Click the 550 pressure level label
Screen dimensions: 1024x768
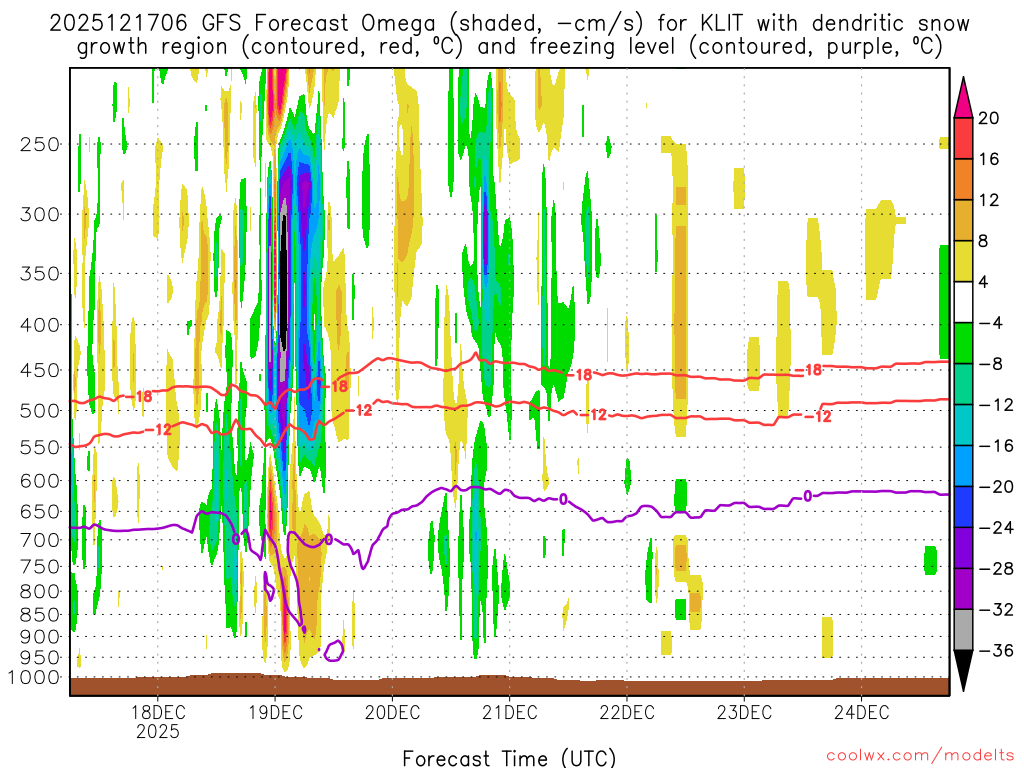tap(40, 447)
